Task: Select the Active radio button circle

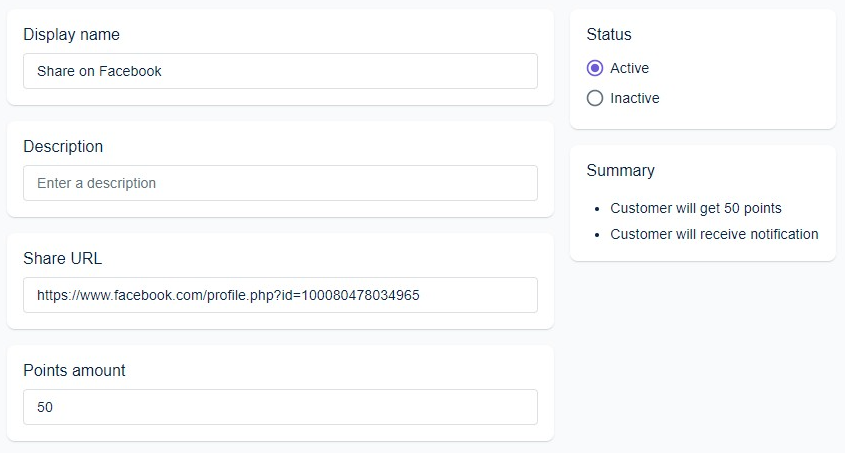Action: (595, 68)
